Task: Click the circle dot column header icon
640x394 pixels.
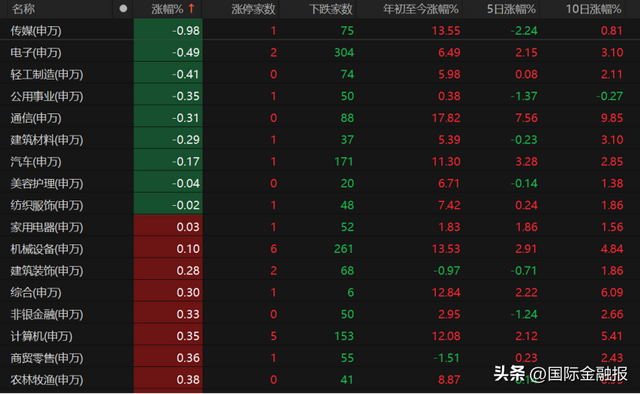Action: (x=123, y=9)
